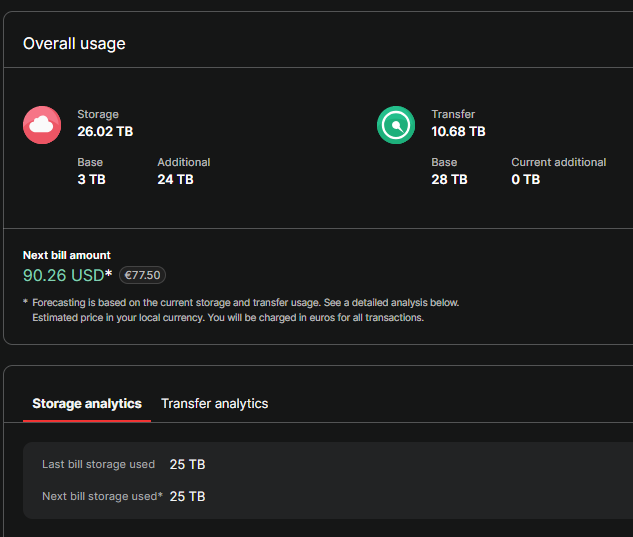
Task: Click the 24 TB additional storage value
Action: (x=175, y=179)
